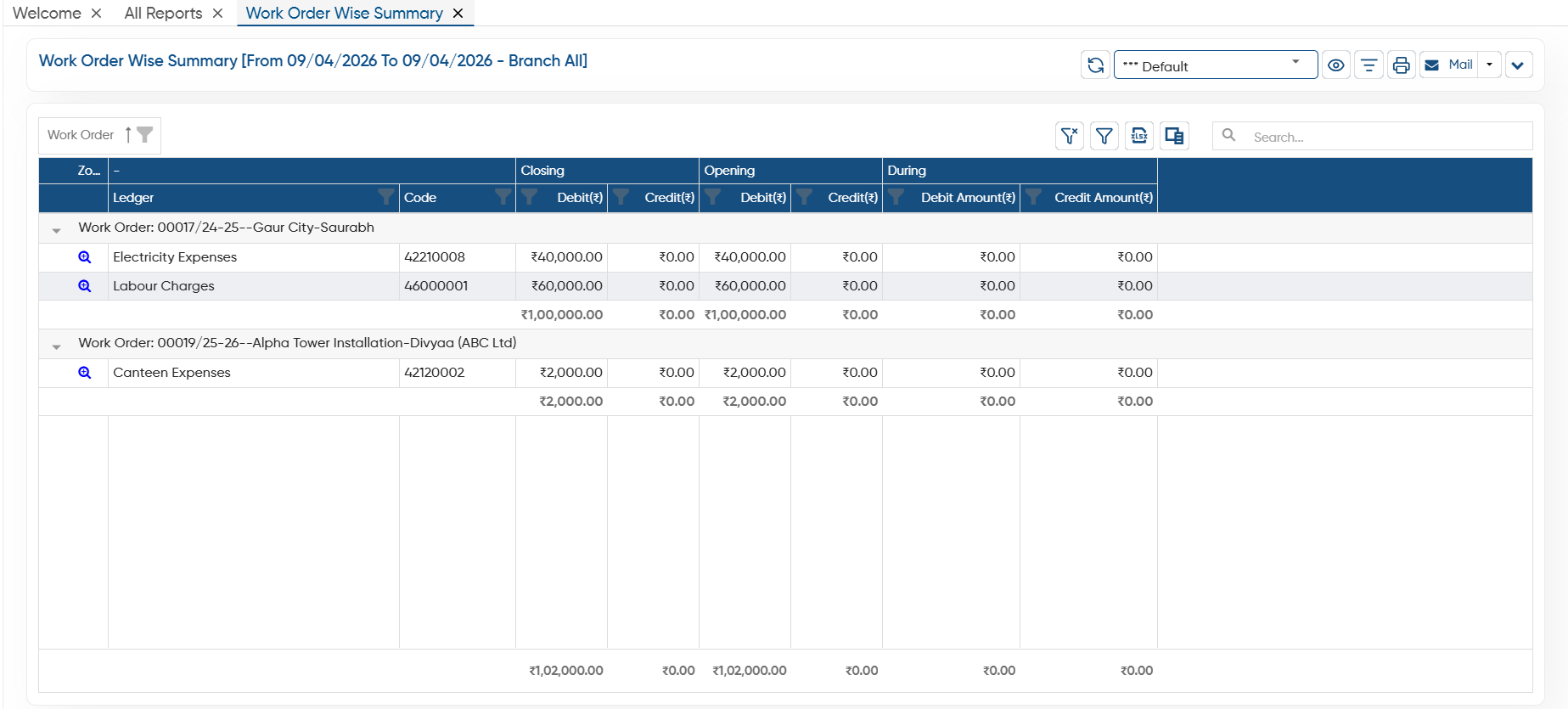This screenshot has width=1568, height=709.
Task: Click the column chooser icon
Action: pyautogui.click(x=1174, y=136)
